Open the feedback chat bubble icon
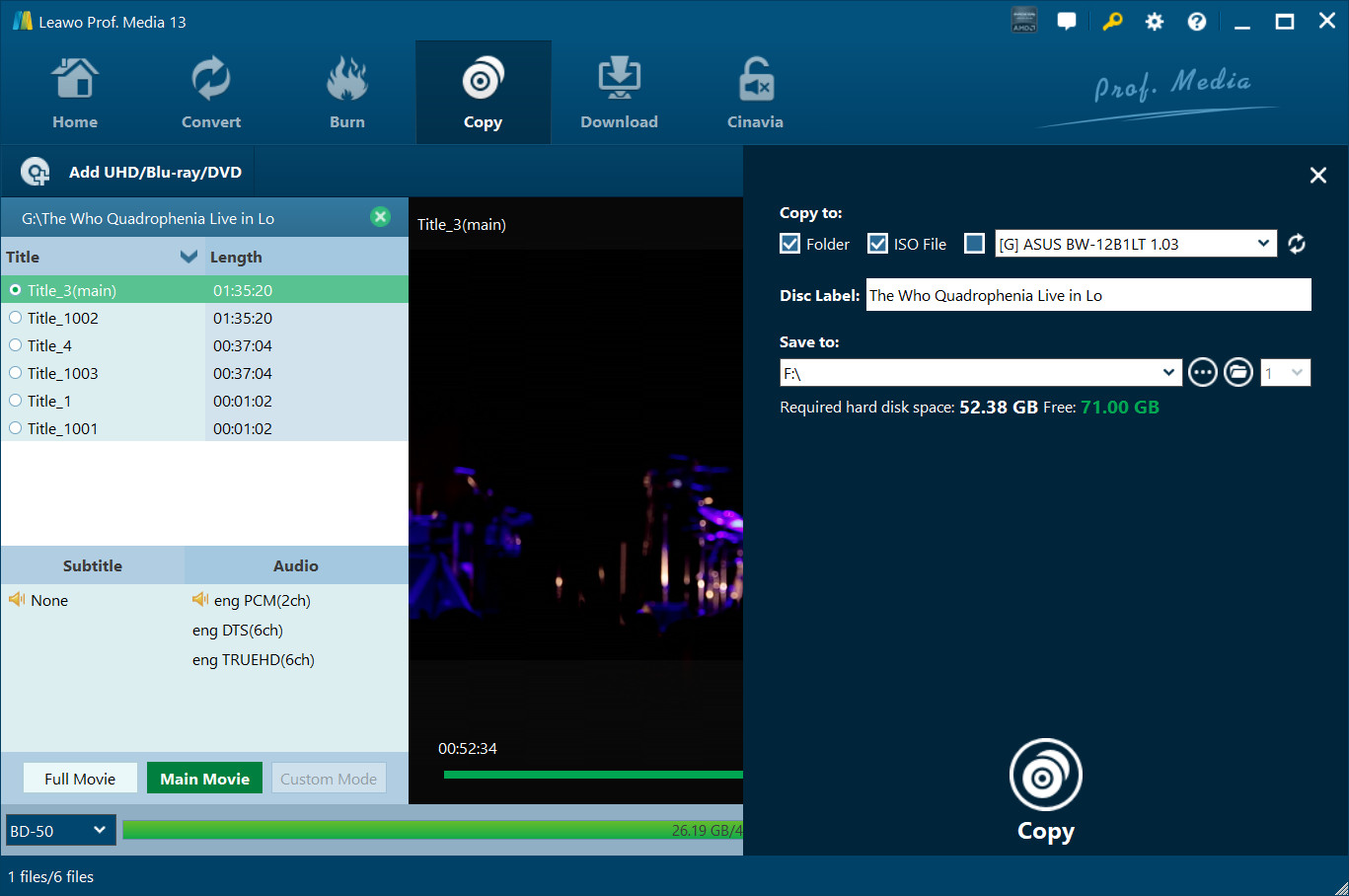Screen dimensions: 1349x896 (1067, 22)
